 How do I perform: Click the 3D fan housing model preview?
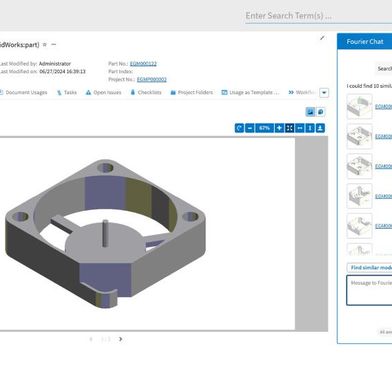(106, 234)
